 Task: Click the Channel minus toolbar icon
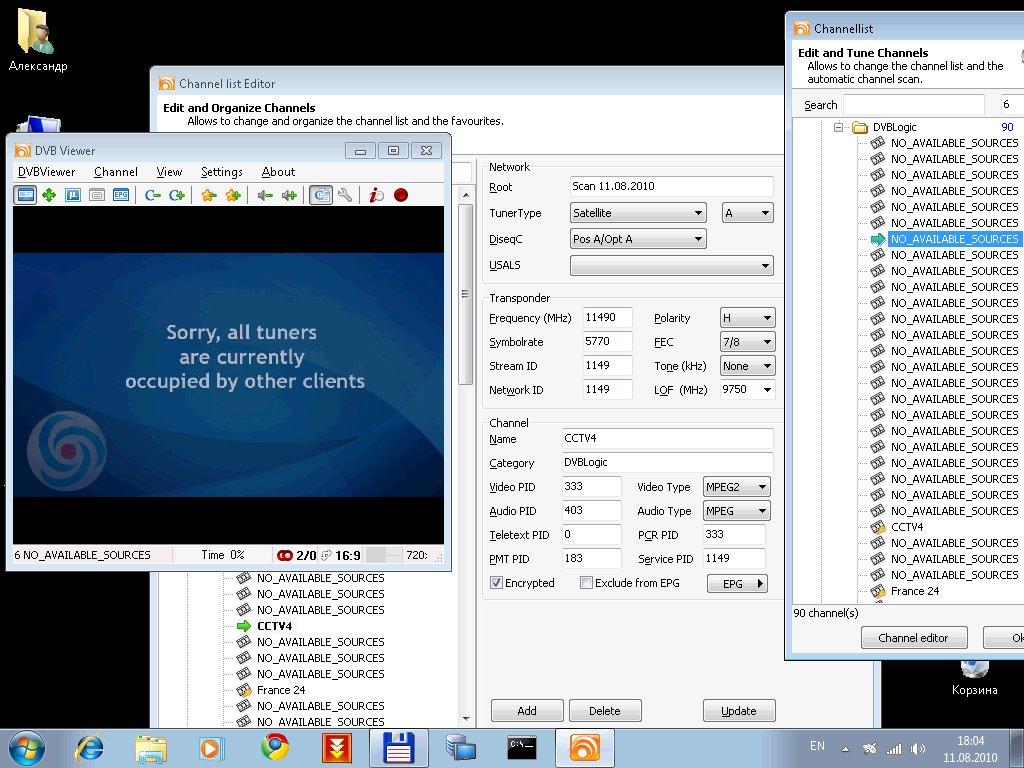153,196
